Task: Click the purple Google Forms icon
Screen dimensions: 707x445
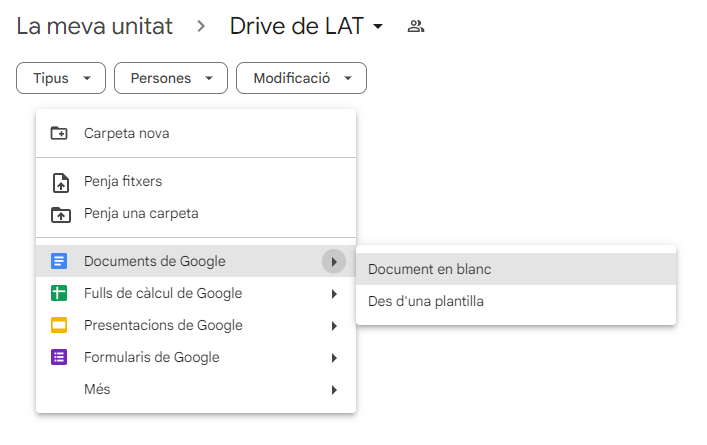Action: tap(59, 358)
